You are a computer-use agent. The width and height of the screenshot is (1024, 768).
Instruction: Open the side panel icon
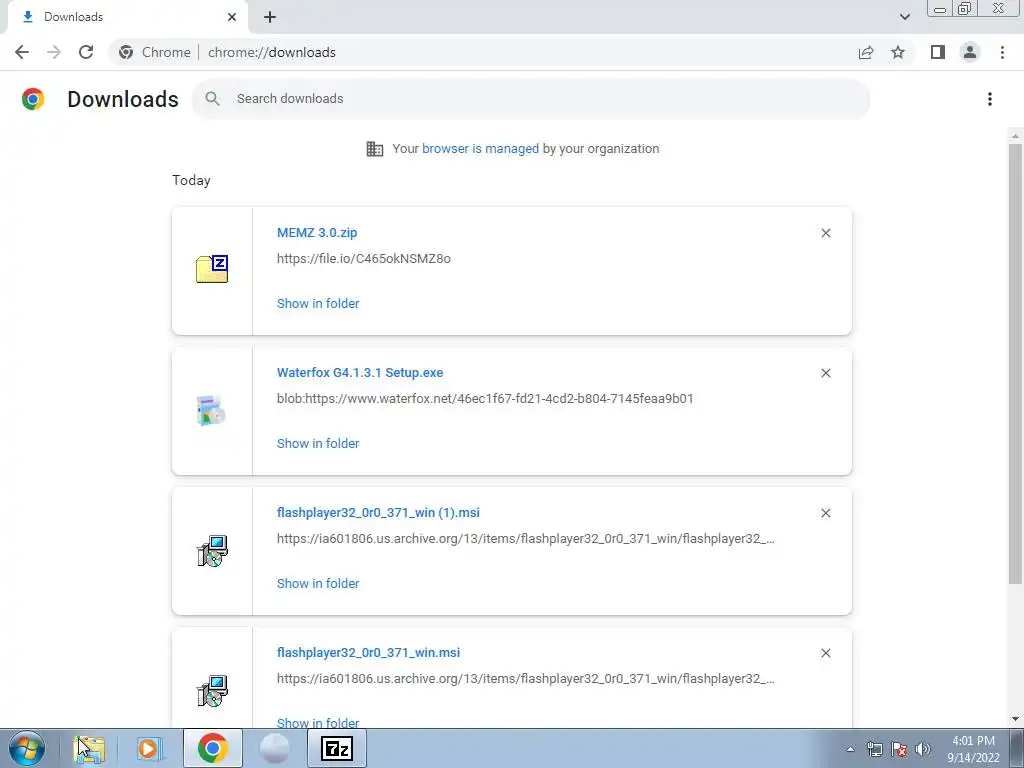pos(938,52)
